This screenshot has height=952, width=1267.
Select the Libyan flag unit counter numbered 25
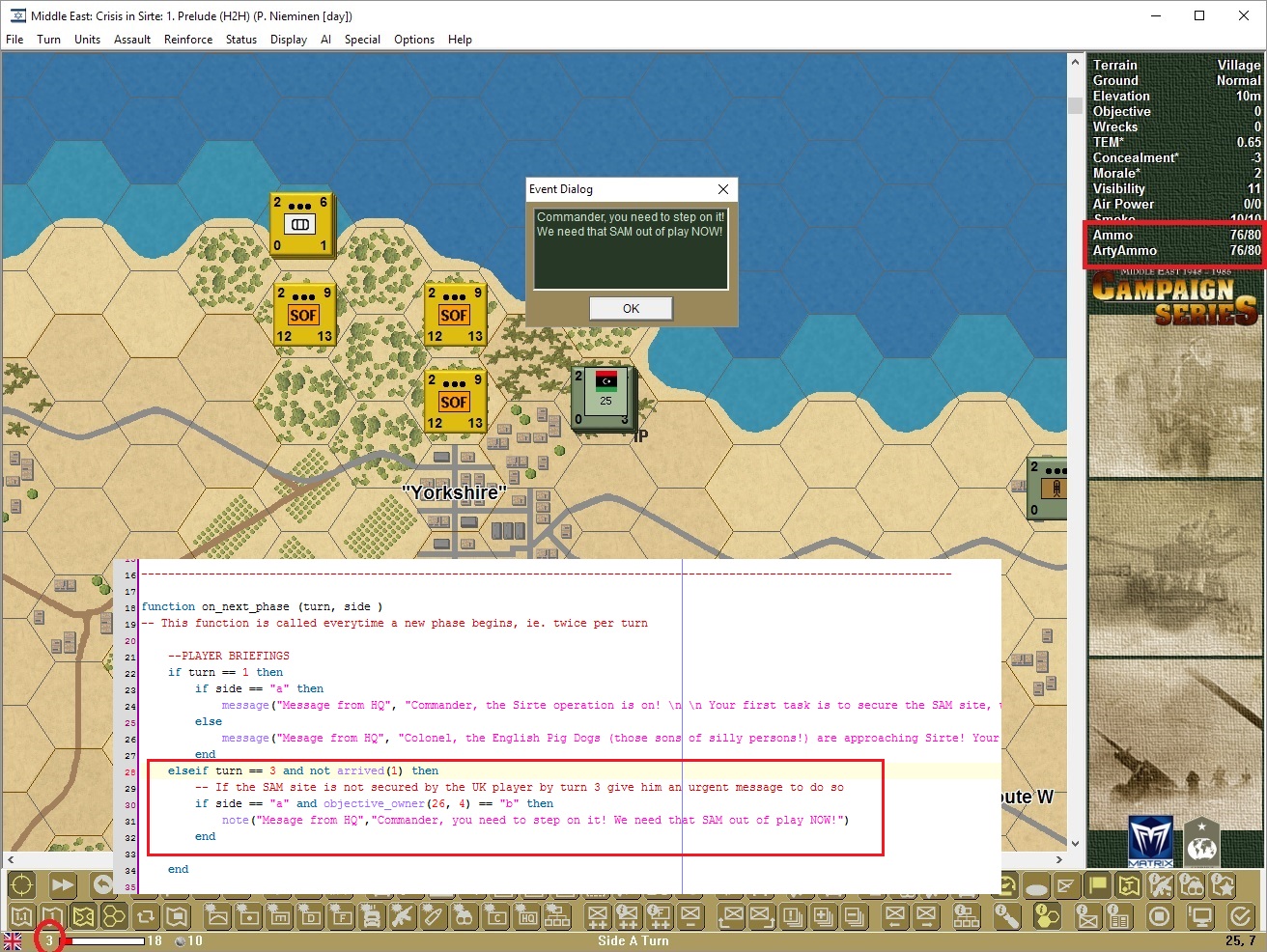tap(605, 397)
